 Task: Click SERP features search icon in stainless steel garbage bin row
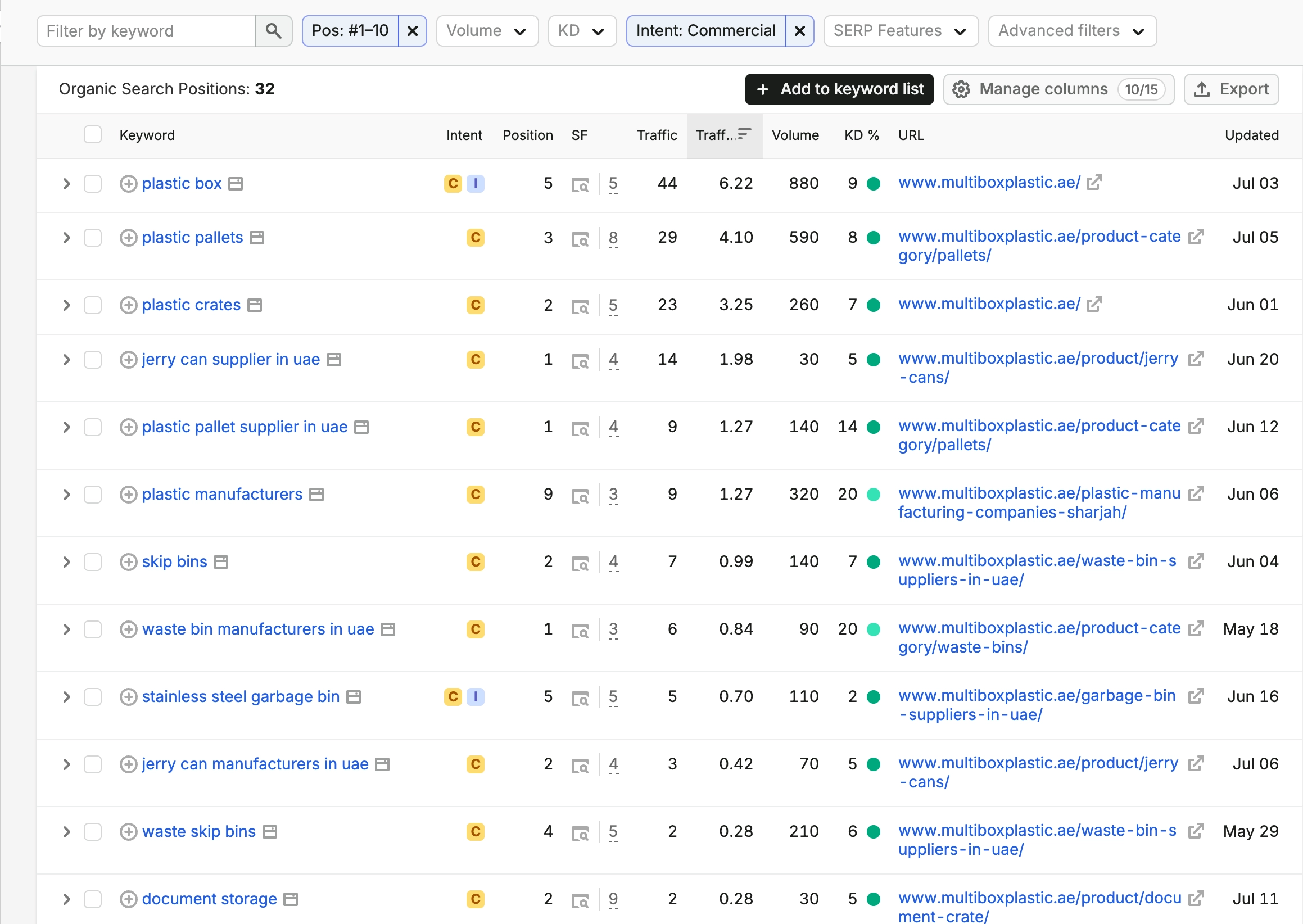click(x=580, y=698)
